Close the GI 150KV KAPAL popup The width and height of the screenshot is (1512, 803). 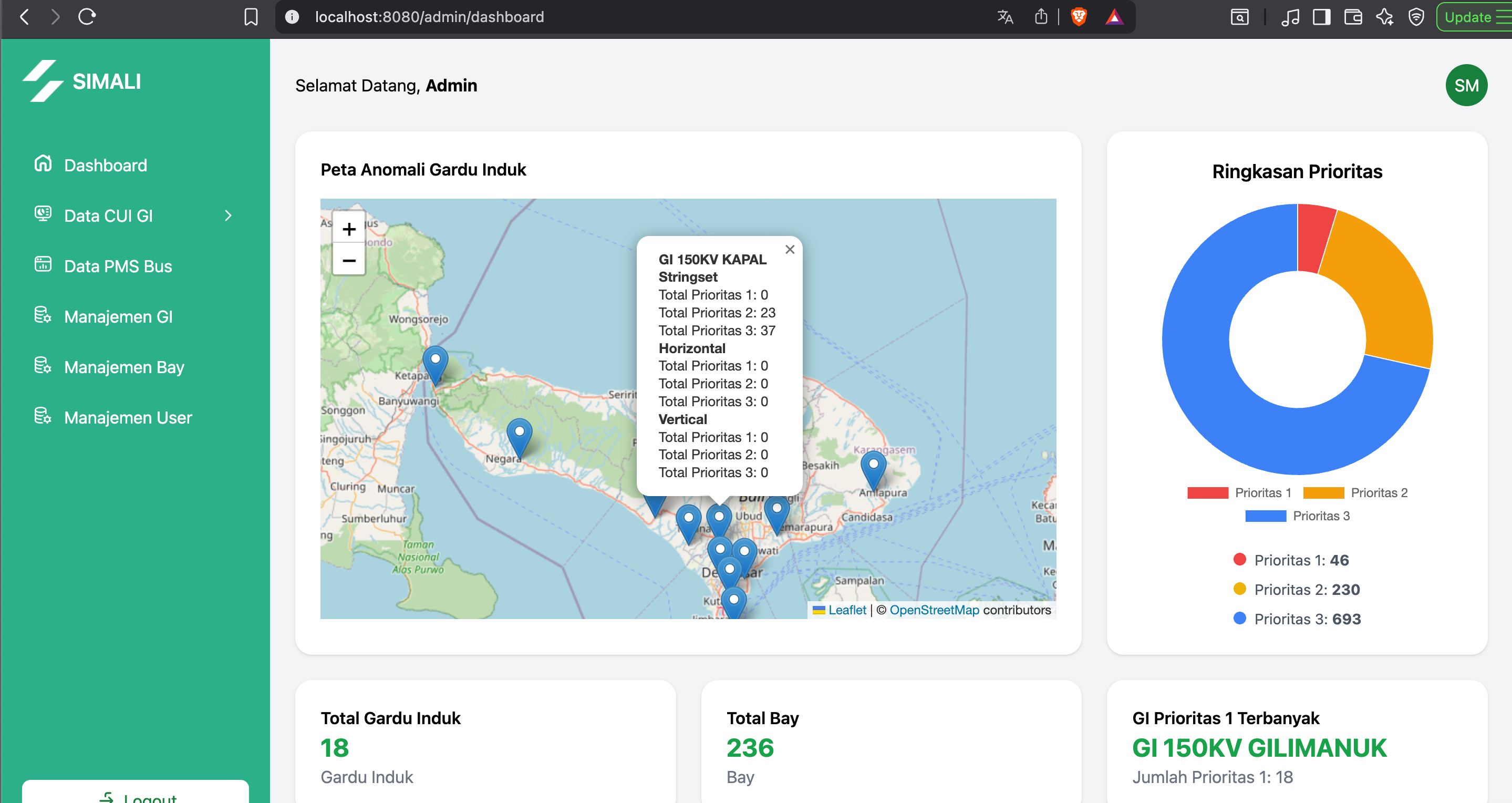790,249
